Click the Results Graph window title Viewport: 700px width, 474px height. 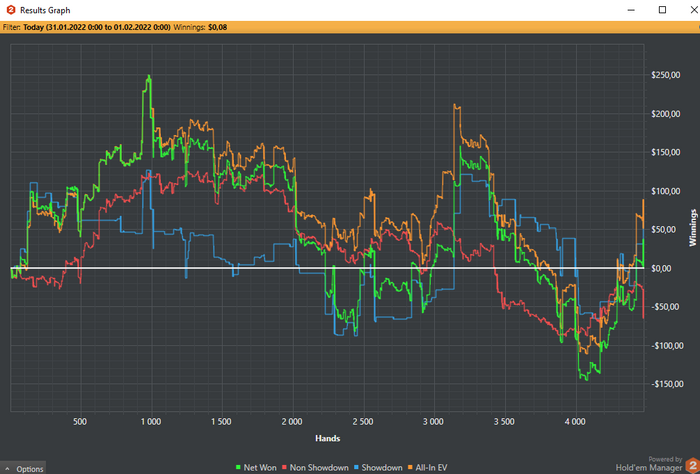tap(45, 10)
